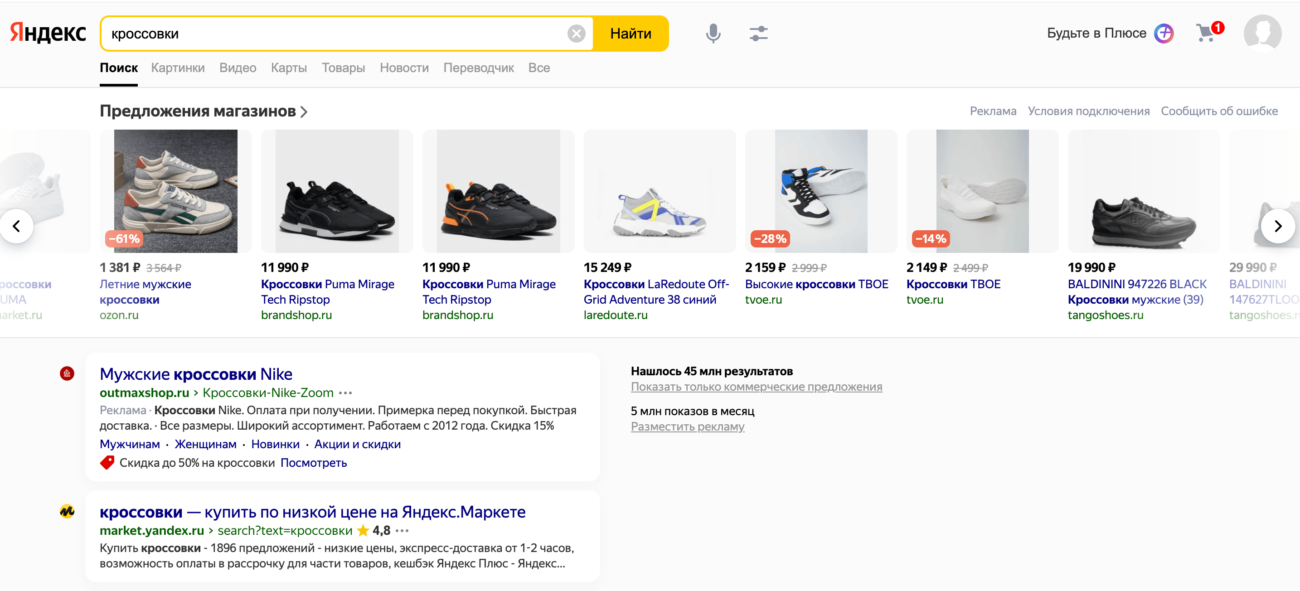1300x591 pixels.
Task: Click Показать только коммерческие предложения link
Action: (x=756, y=387)
